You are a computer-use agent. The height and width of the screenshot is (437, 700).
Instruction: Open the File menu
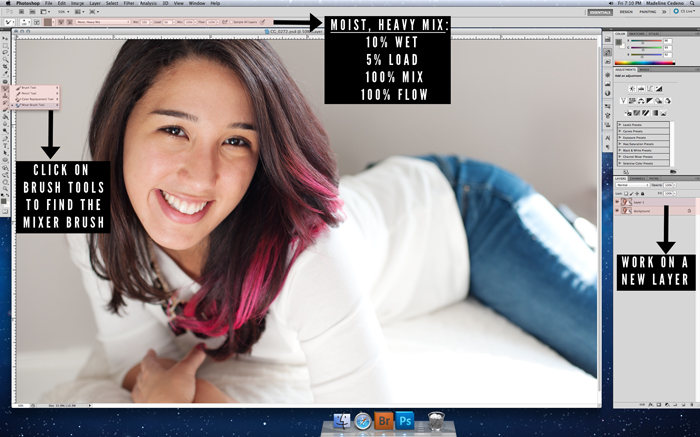(x=48, y=3)
